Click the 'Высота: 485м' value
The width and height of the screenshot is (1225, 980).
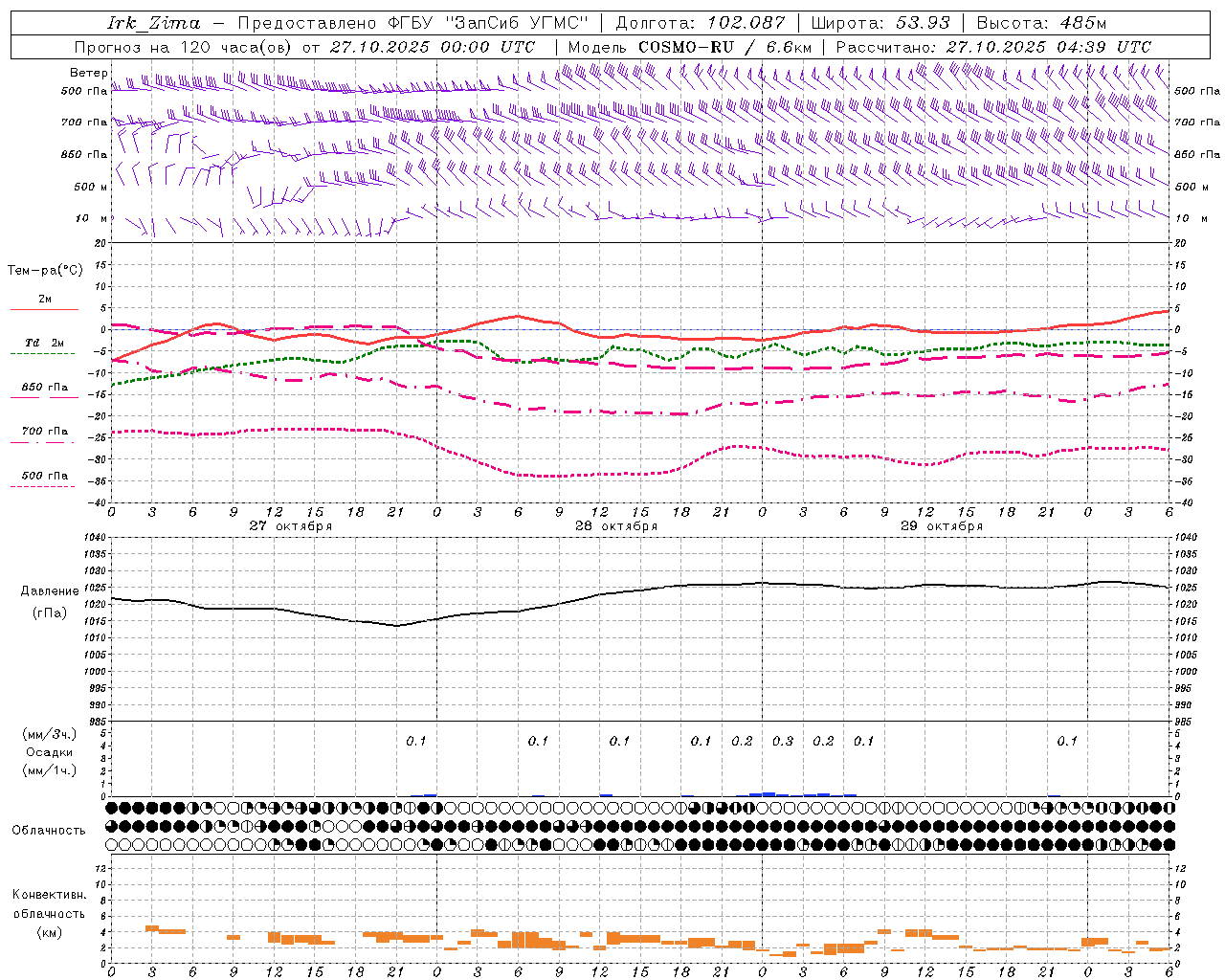click(1041, 23)
